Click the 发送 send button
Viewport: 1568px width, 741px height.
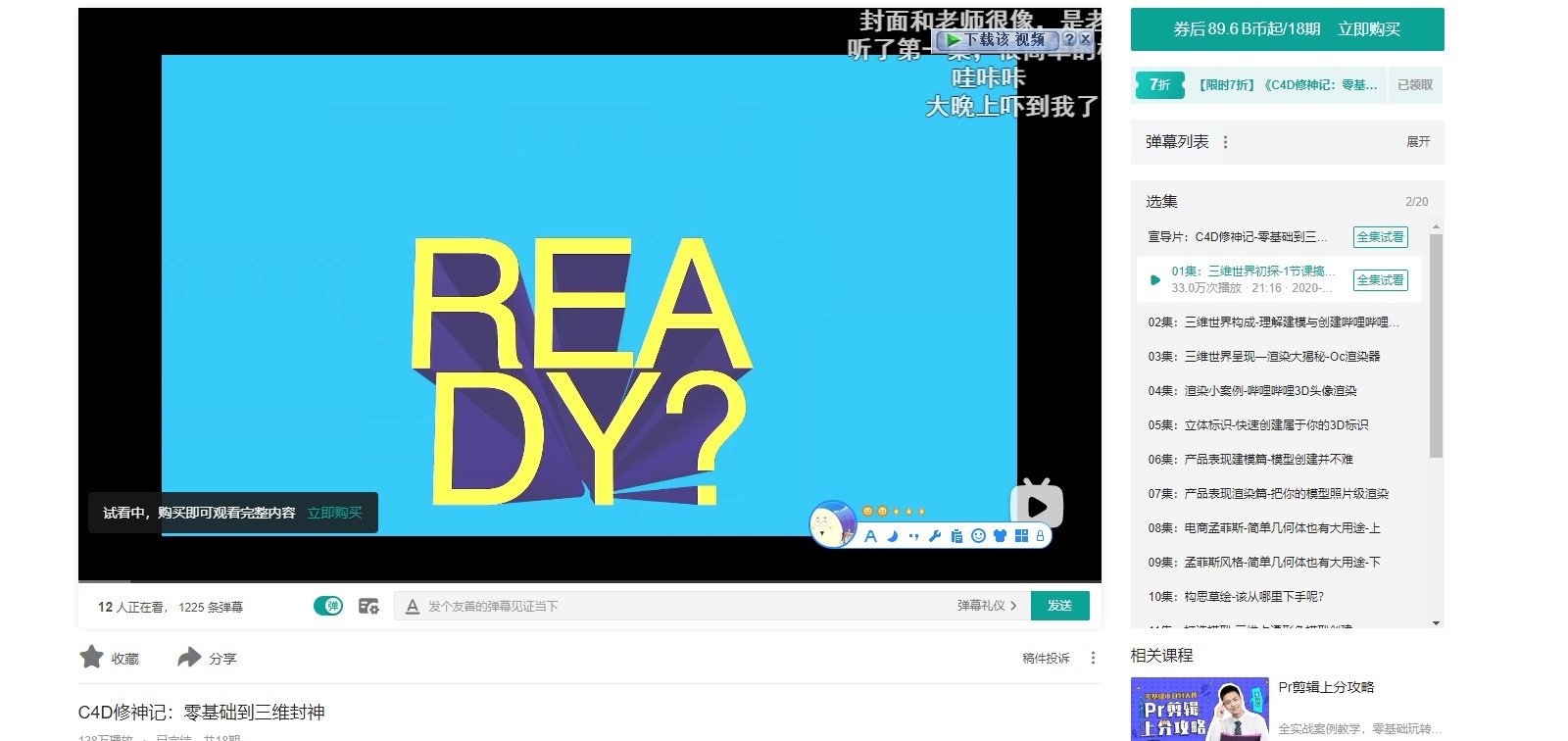[1059, 606]
